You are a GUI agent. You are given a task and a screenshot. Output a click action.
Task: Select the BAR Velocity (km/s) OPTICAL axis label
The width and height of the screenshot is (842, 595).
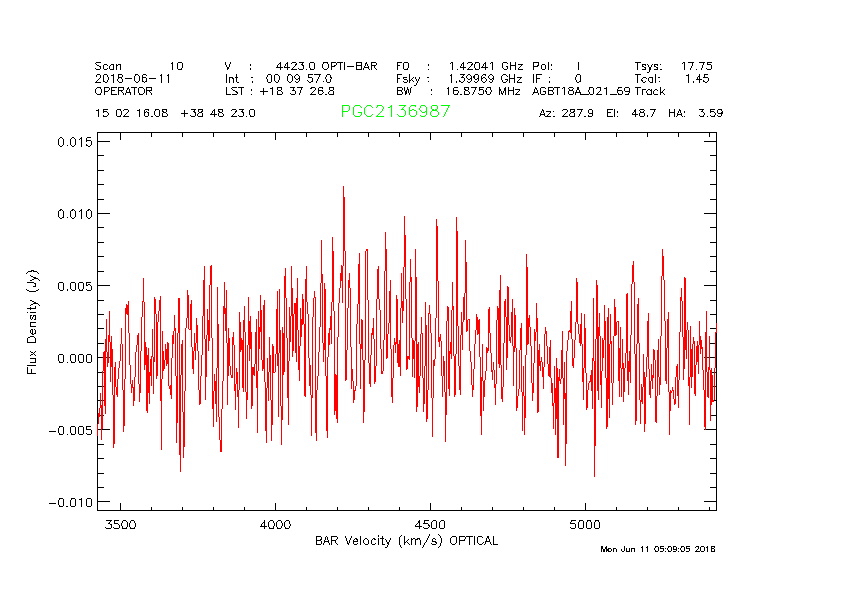[x=406, y=541]
